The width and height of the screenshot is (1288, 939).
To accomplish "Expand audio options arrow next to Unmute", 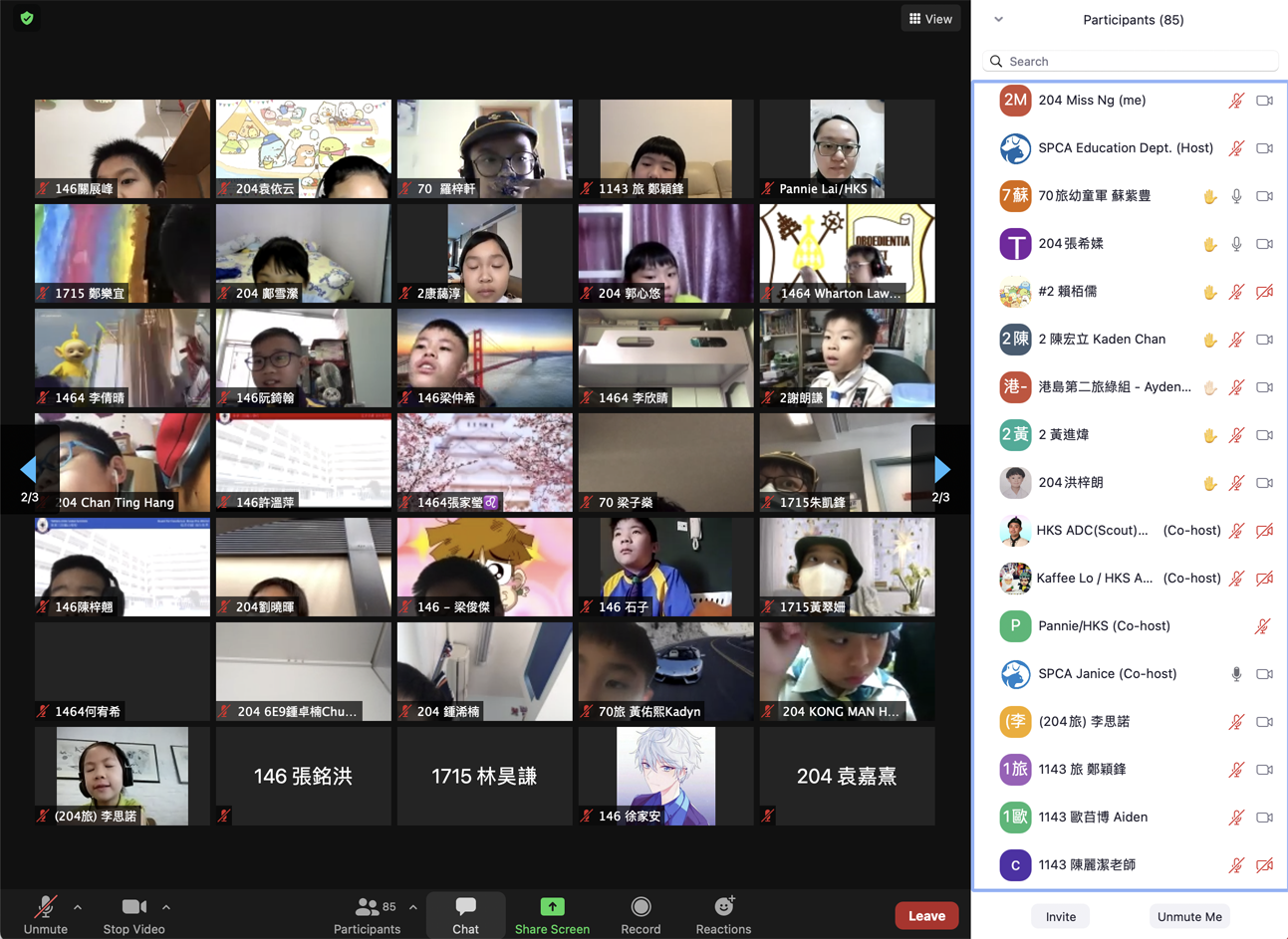I will (x=78, y=907).
